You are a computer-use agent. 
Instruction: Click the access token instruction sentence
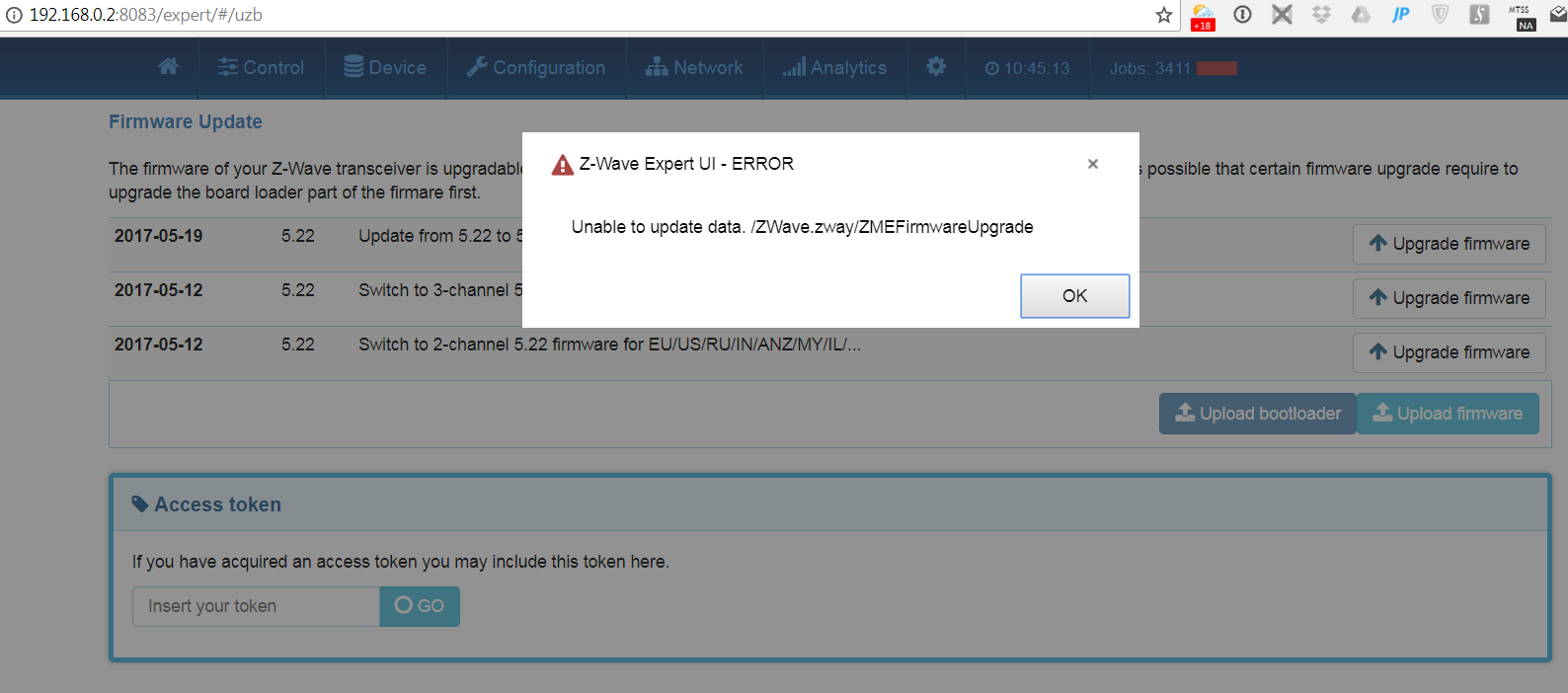pyautogui.click(x=400, y=562)
